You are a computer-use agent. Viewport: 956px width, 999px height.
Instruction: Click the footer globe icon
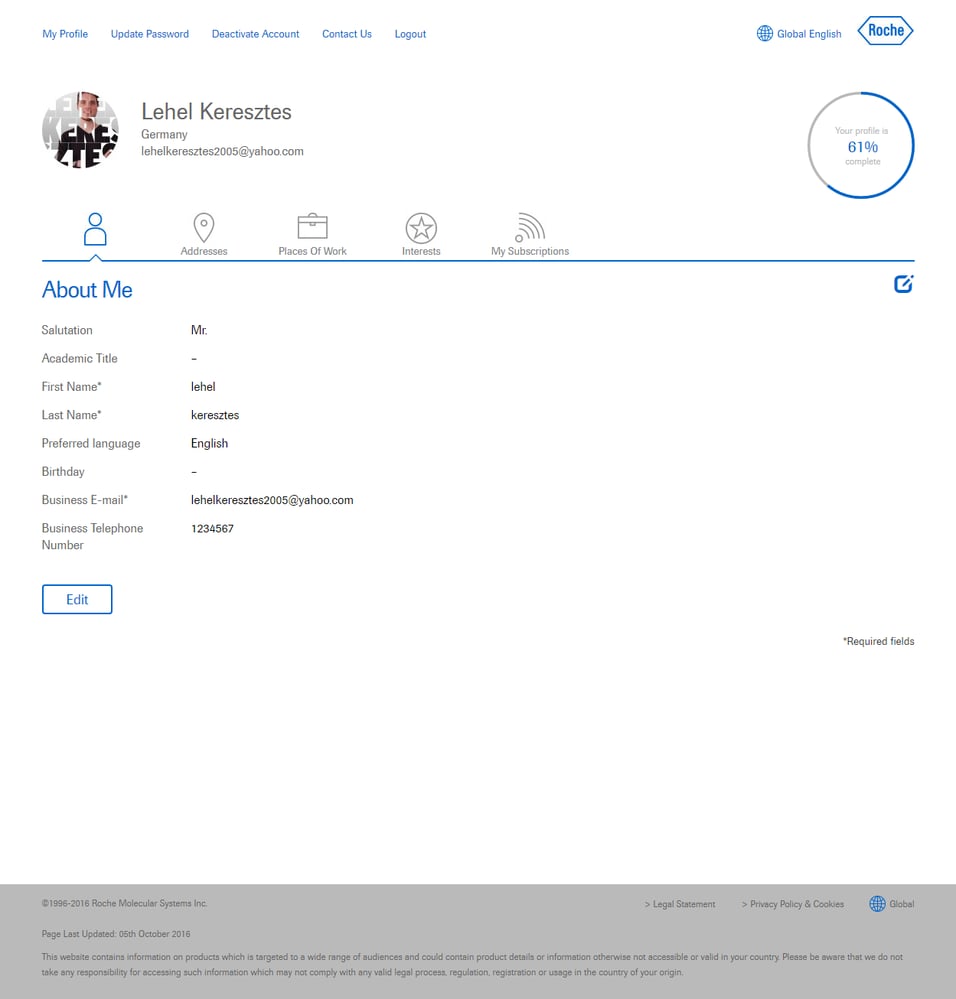pyautogui.click(x=877, y=903)
